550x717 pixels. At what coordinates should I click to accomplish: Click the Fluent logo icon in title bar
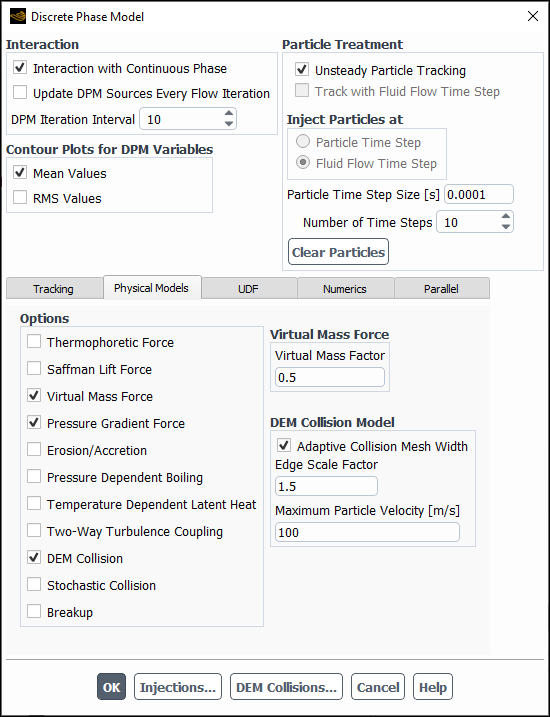pos(18,17)
